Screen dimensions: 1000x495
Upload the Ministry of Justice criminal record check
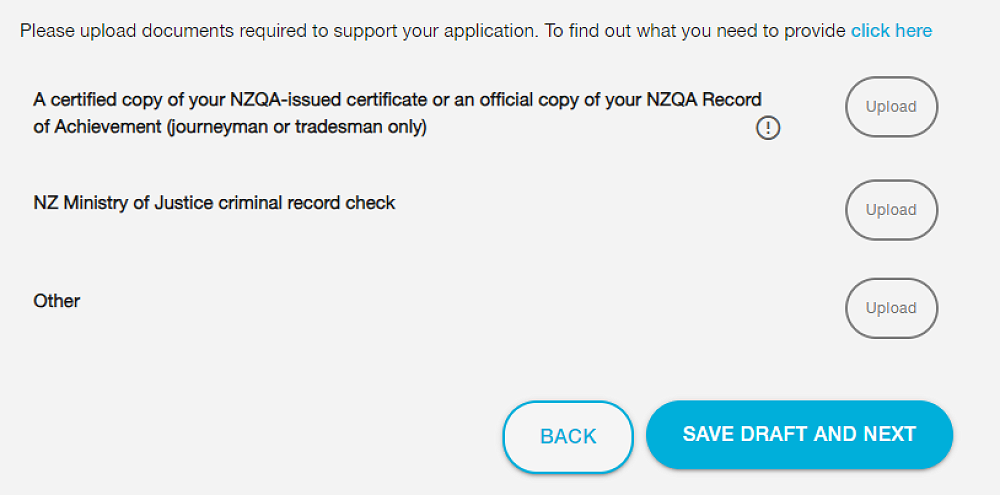pos(891,210)
